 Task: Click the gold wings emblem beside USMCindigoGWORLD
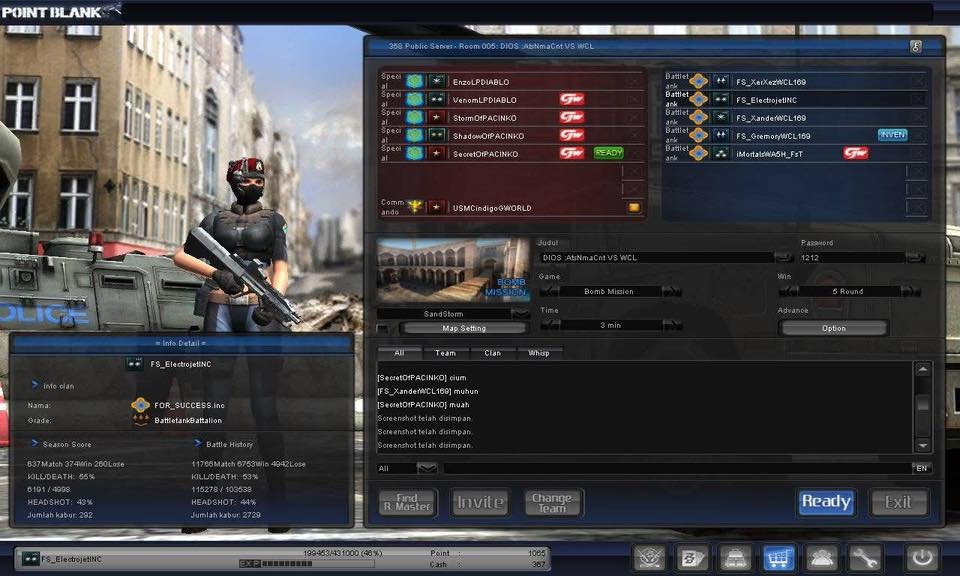pyautogui.click(x=415, y=207)
